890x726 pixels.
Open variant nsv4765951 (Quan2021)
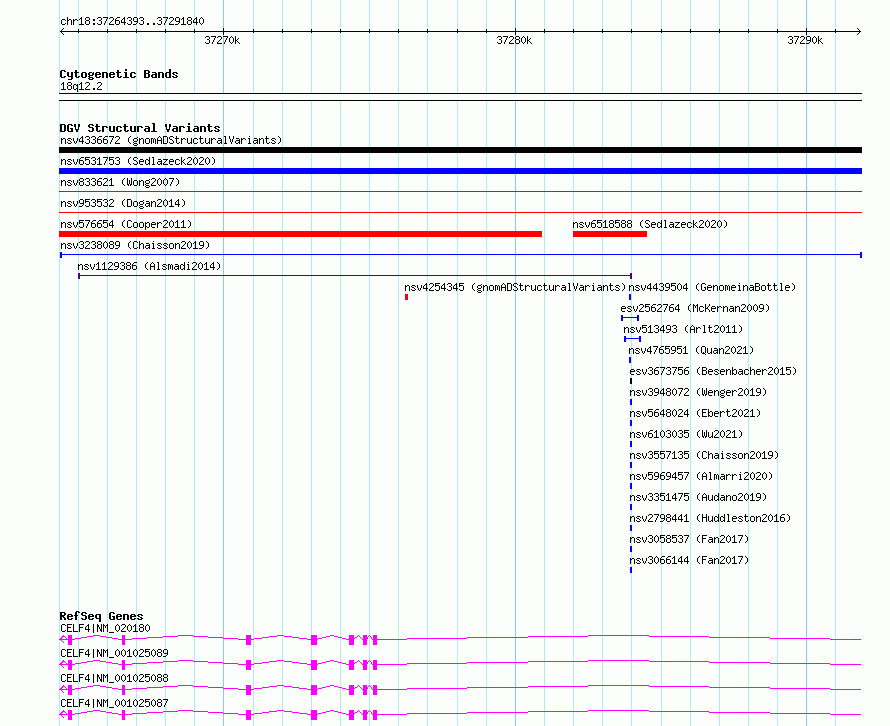691,350
